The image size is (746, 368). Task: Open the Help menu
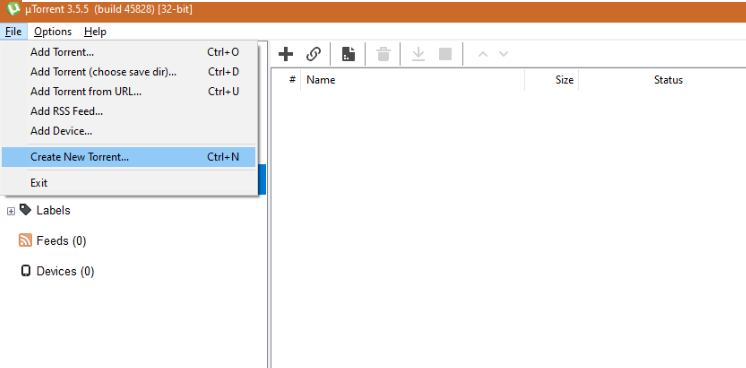tap(95, 32)
